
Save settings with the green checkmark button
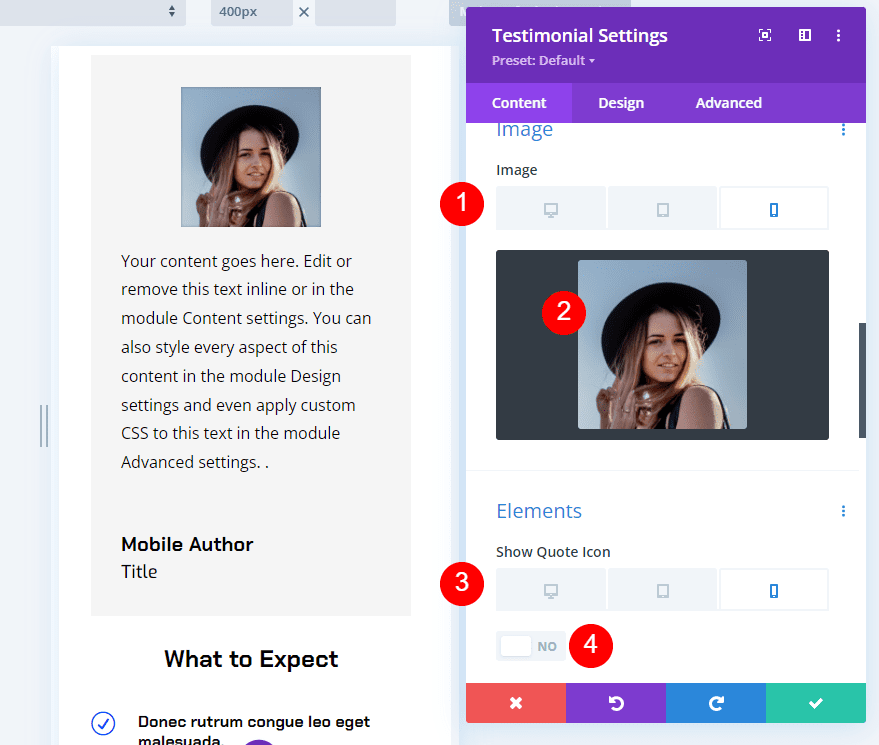coord(815,703)
